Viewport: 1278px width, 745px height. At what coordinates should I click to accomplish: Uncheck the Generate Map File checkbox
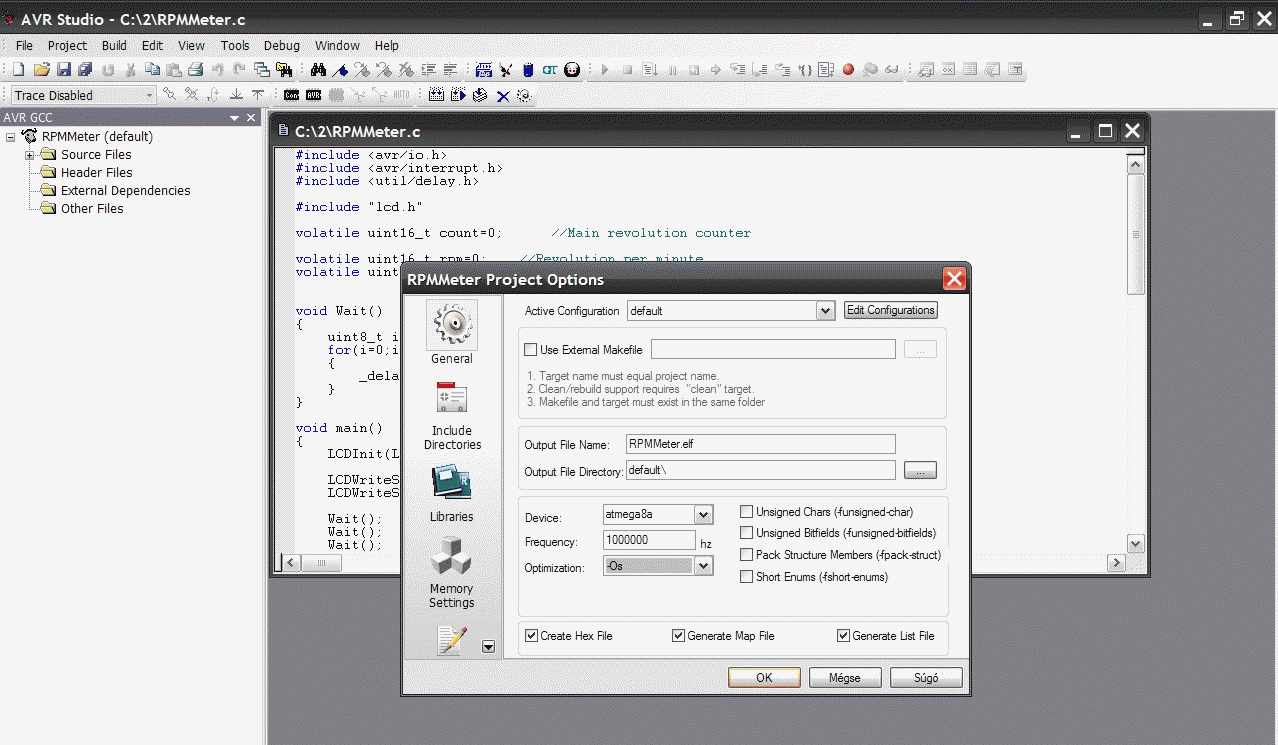point(678,636)
